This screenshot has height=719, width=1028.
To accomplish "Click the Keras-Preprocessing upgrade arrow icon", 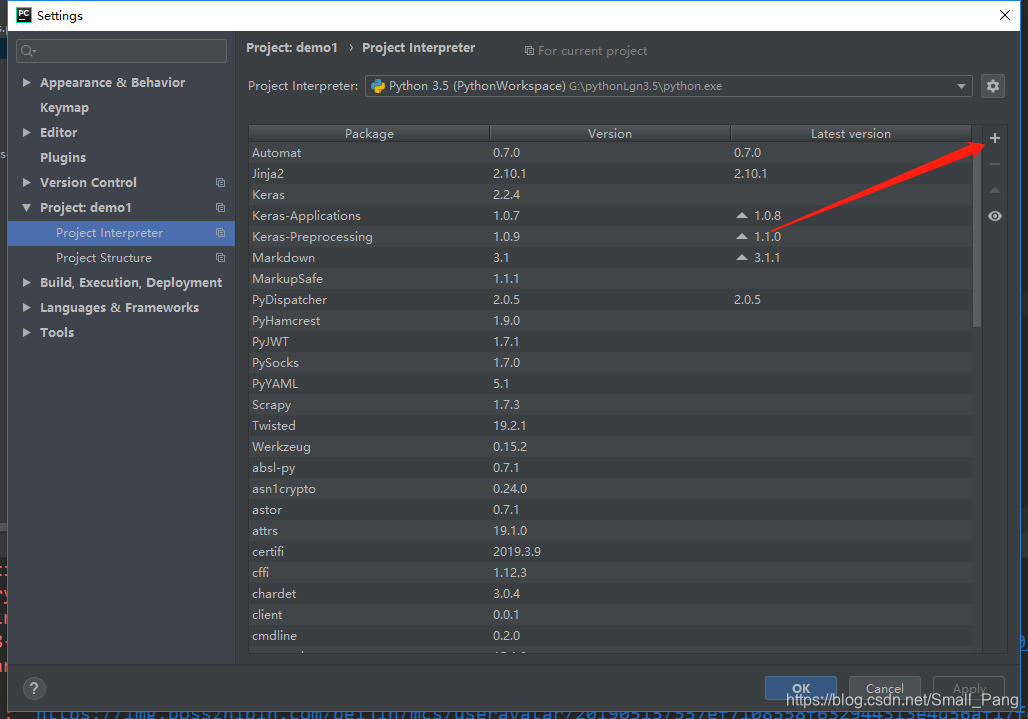I will pos(741,236).
